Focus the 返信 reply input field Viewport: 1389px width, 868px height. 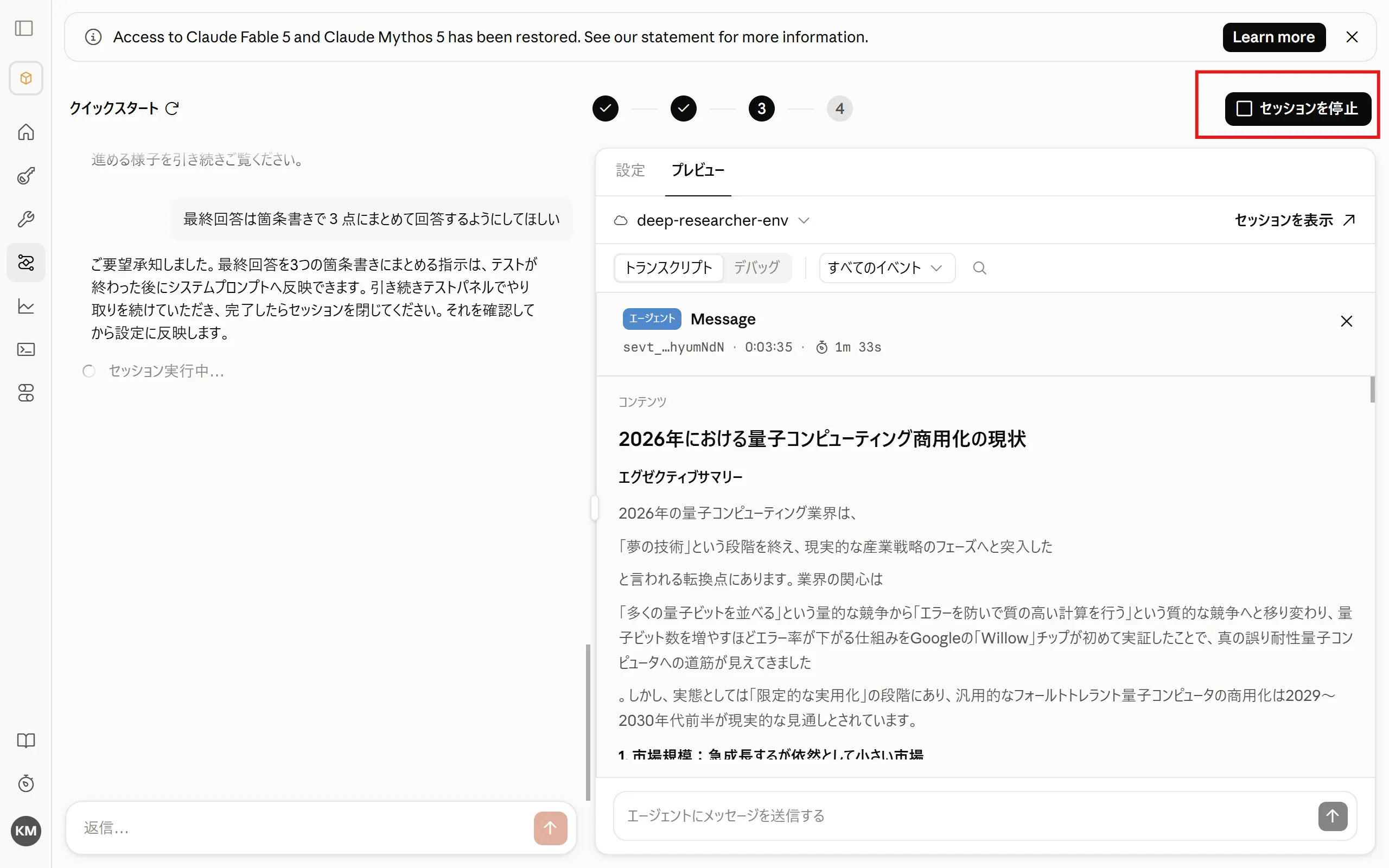point(304,828)
